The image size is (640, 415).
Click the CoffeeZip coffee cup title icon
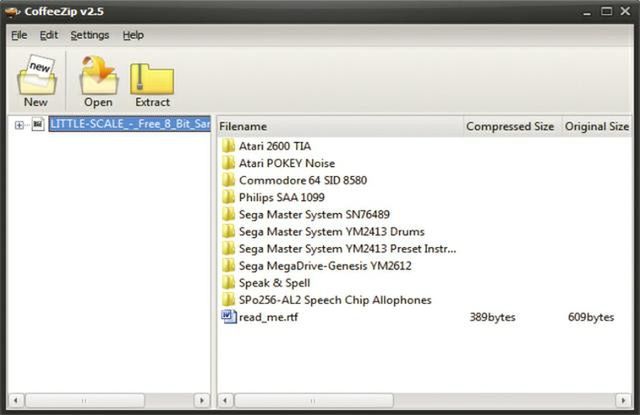point(12,11)
